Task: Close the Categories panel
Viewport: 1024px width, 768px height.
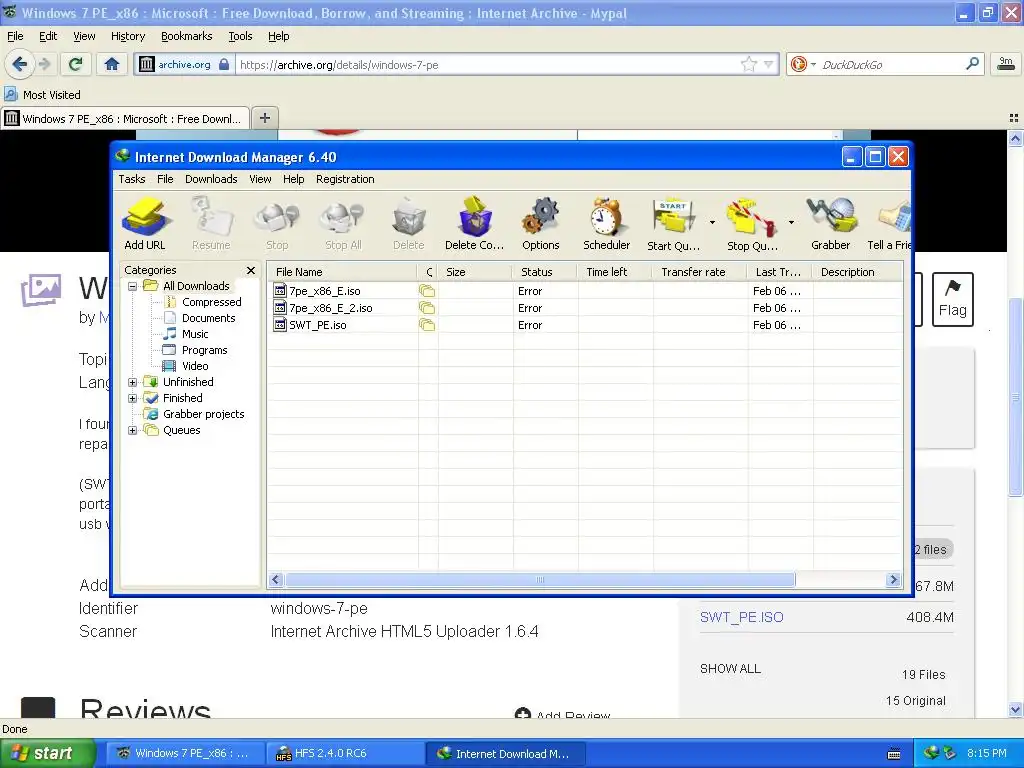Action: [251, 270]
